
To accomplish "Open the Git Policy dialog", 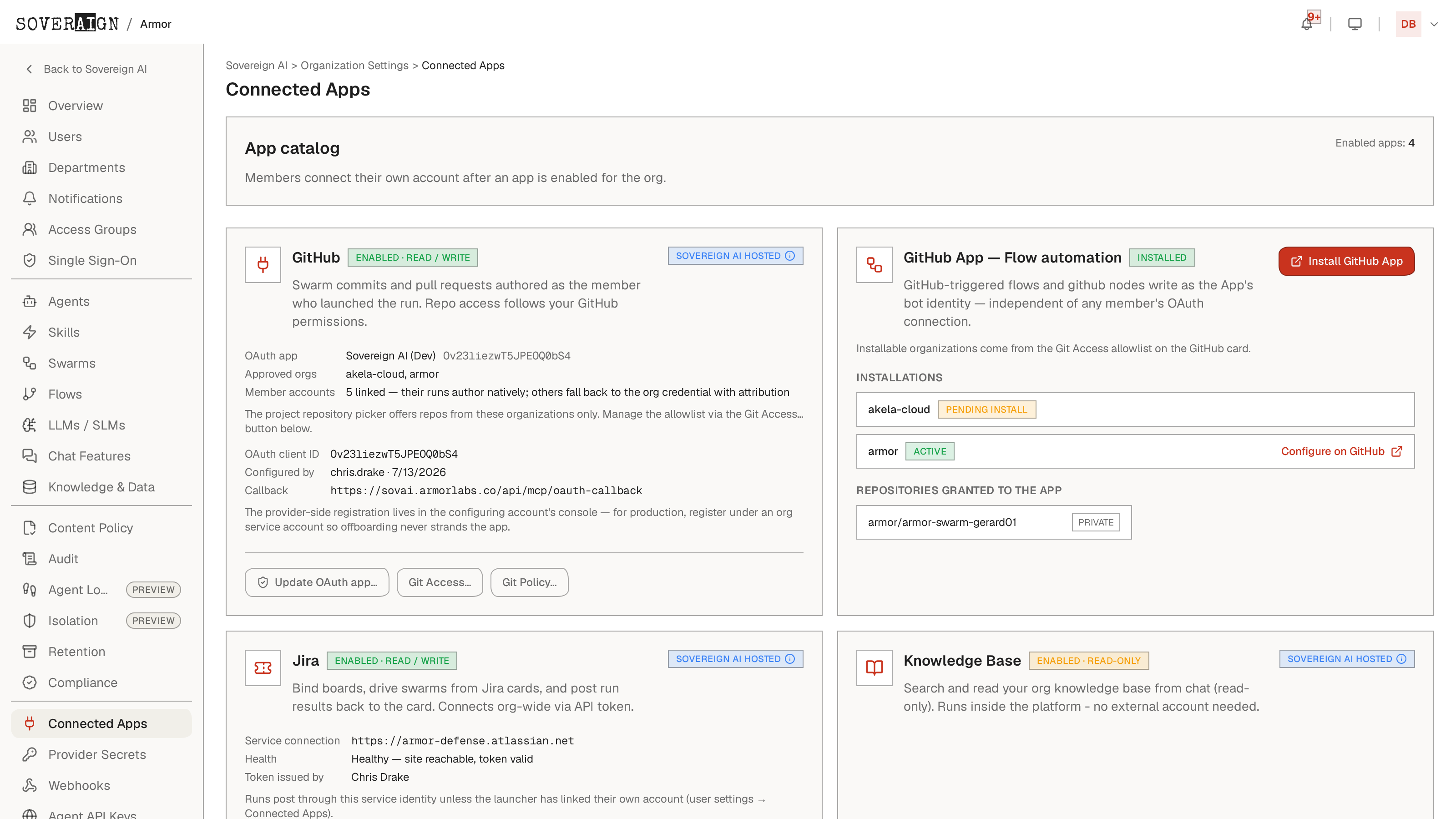I will tap(529, 582).
